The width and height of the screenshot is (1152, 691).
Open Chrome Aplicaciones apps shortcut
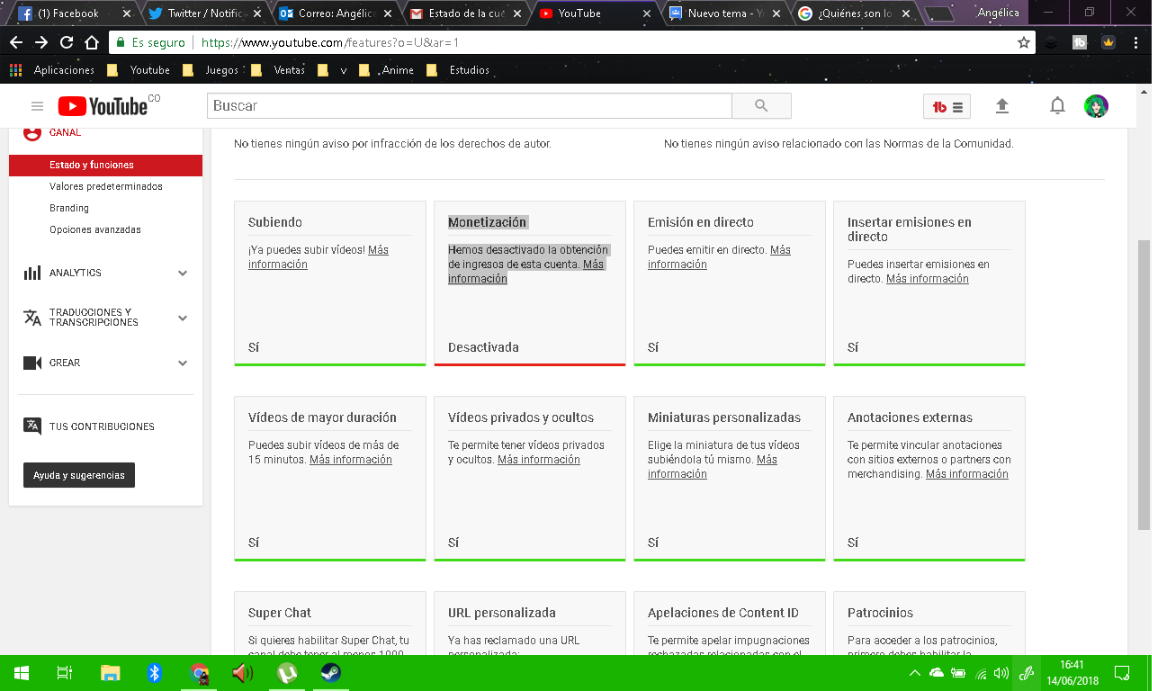coord(52,70)
